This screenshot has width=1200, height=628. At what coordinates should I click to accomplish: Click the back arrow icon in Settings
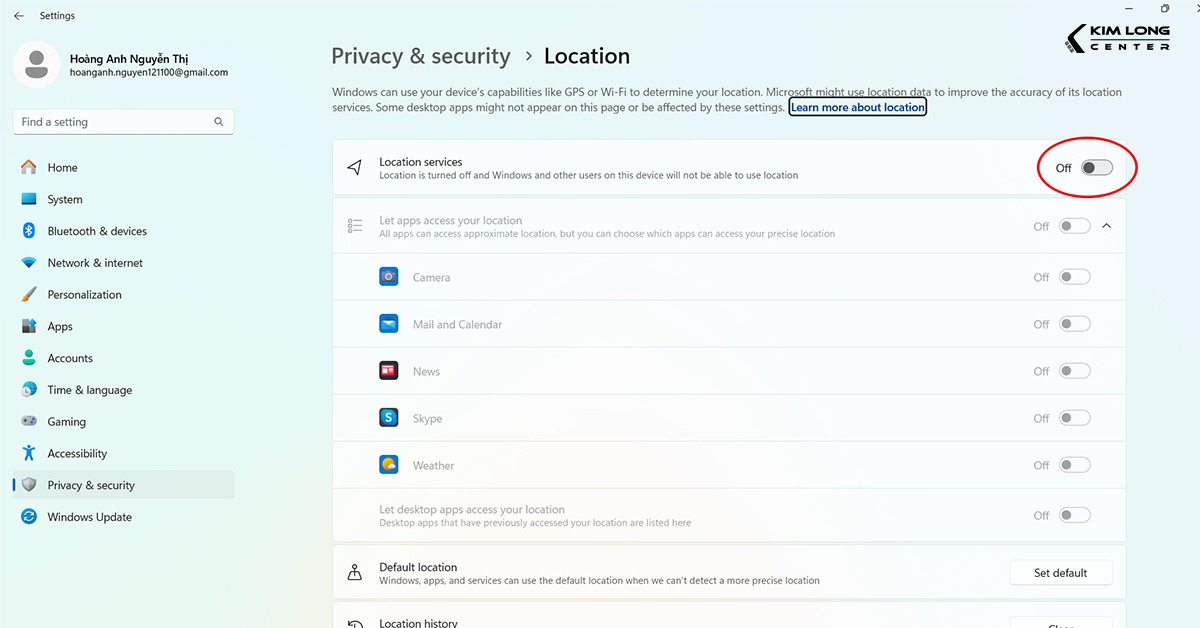point(19,16)
